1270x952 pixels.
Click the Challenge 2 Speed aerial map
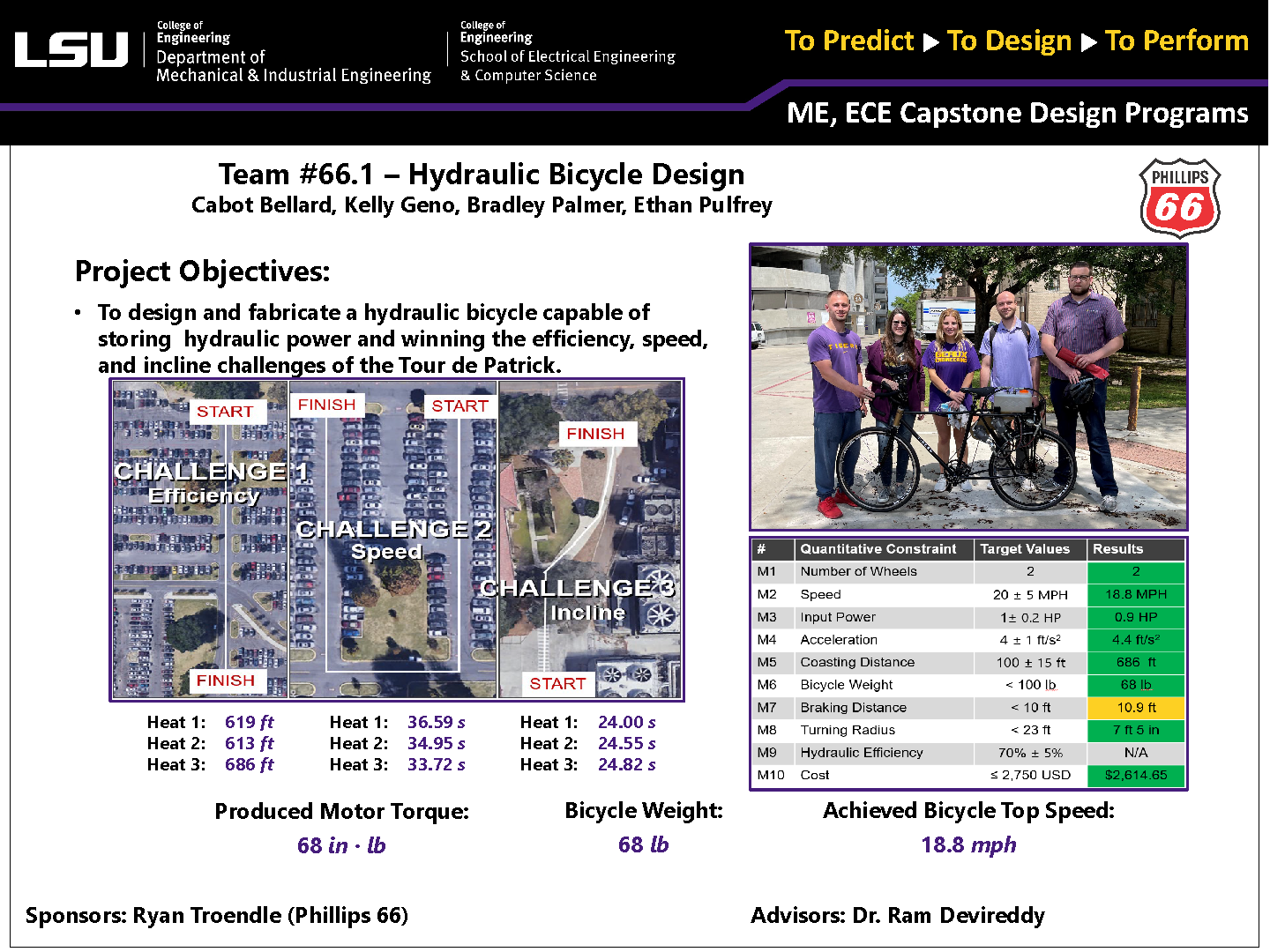pyautogui.click(x=393, y=539)
